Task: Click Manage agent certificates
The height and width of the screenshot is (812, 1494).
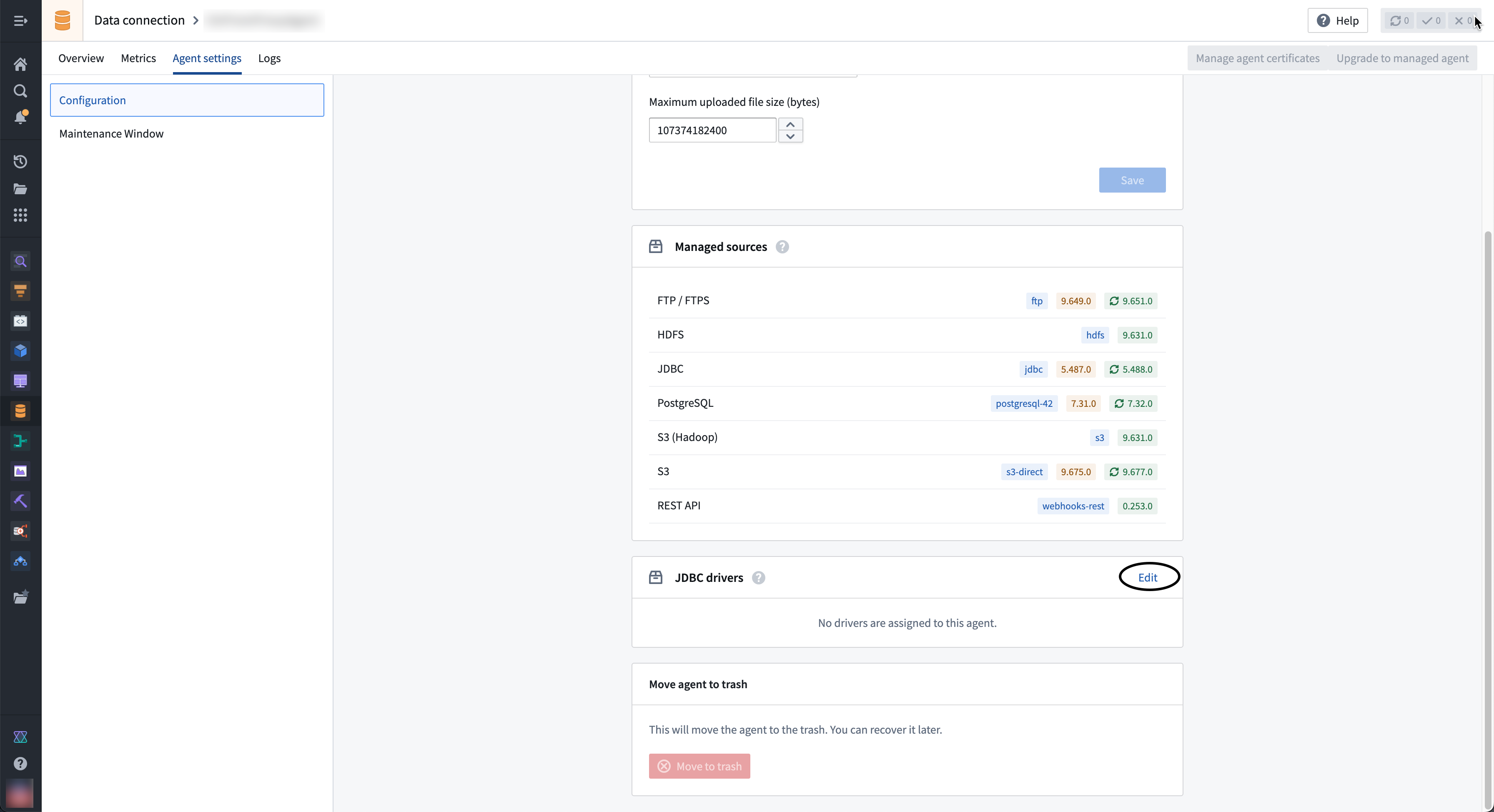Action: (1257, 58)
